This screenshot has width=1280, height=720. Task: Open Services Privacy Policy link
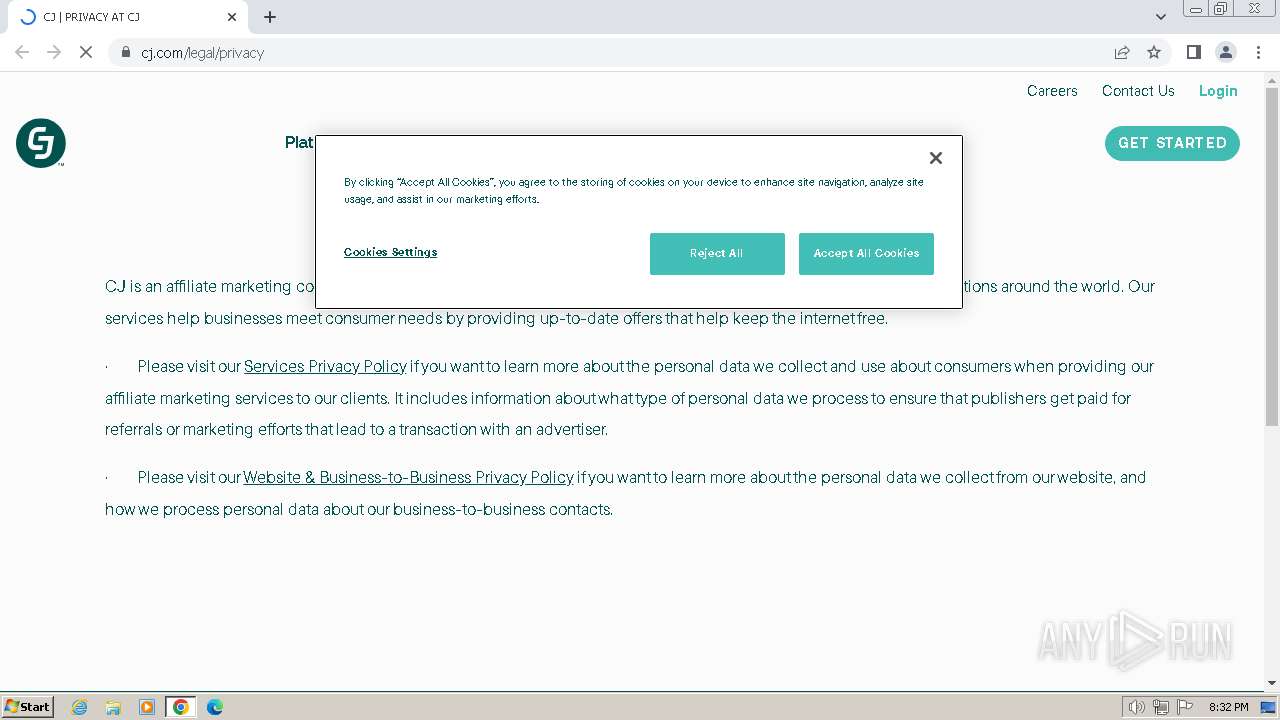(325, 366)
